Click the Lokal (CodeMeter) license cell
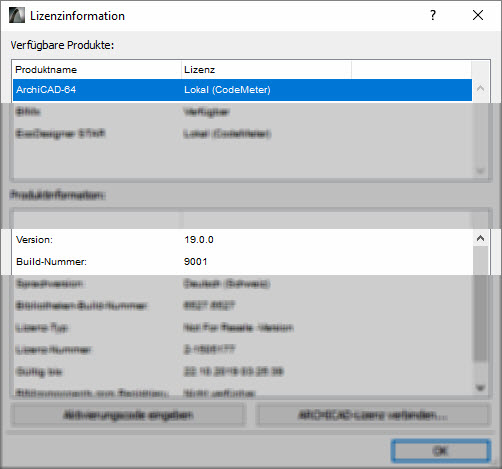This screenshot has height=469, width=502. click(227, 90)
